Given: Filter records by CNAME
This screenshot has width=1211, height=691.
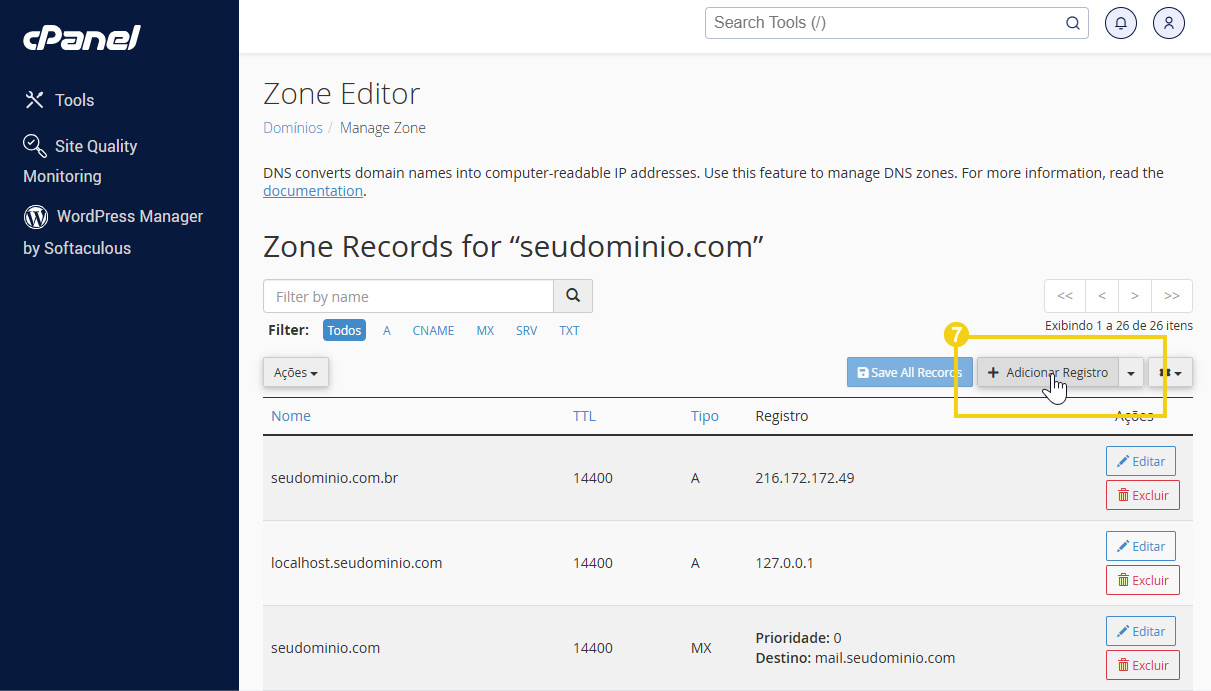Looking at the screenshot, I should (433, 330).
